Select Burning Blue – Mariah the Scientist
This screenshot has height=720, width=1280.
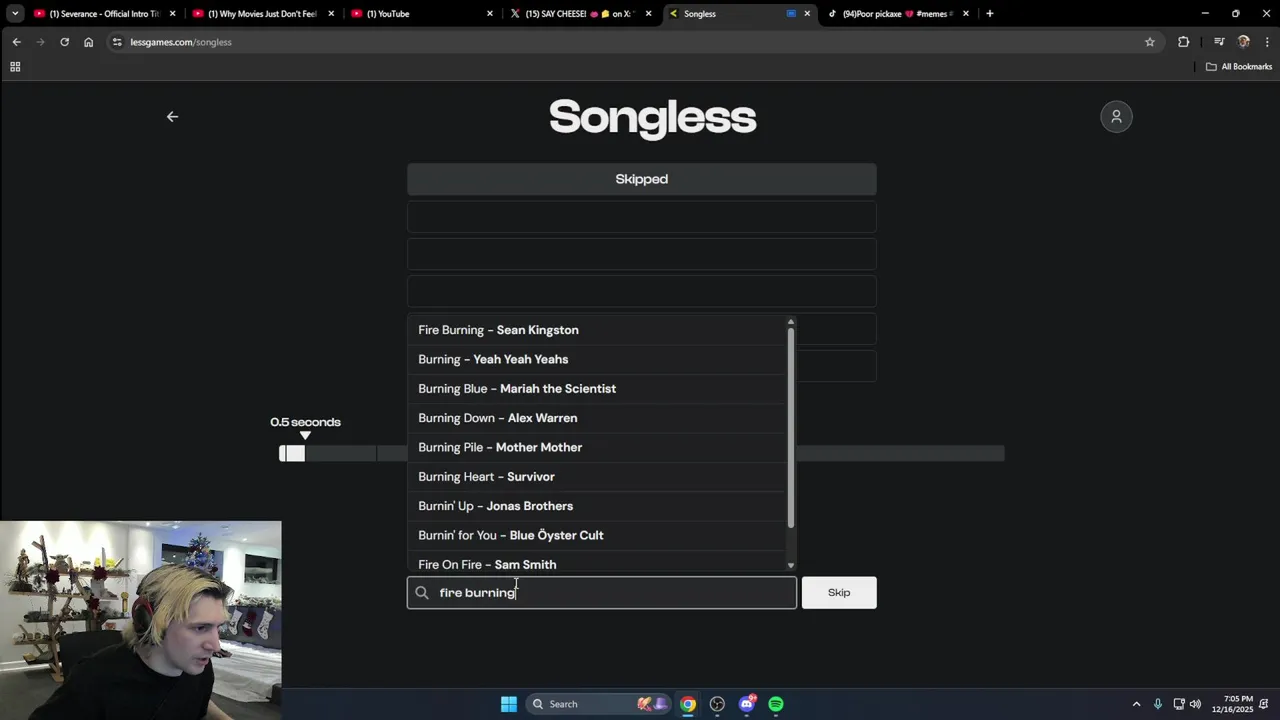597,389
